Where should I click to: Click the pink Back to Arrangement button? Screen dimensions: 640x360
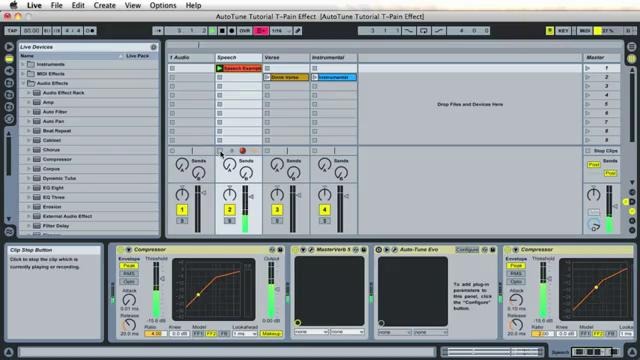pos(261,31)
